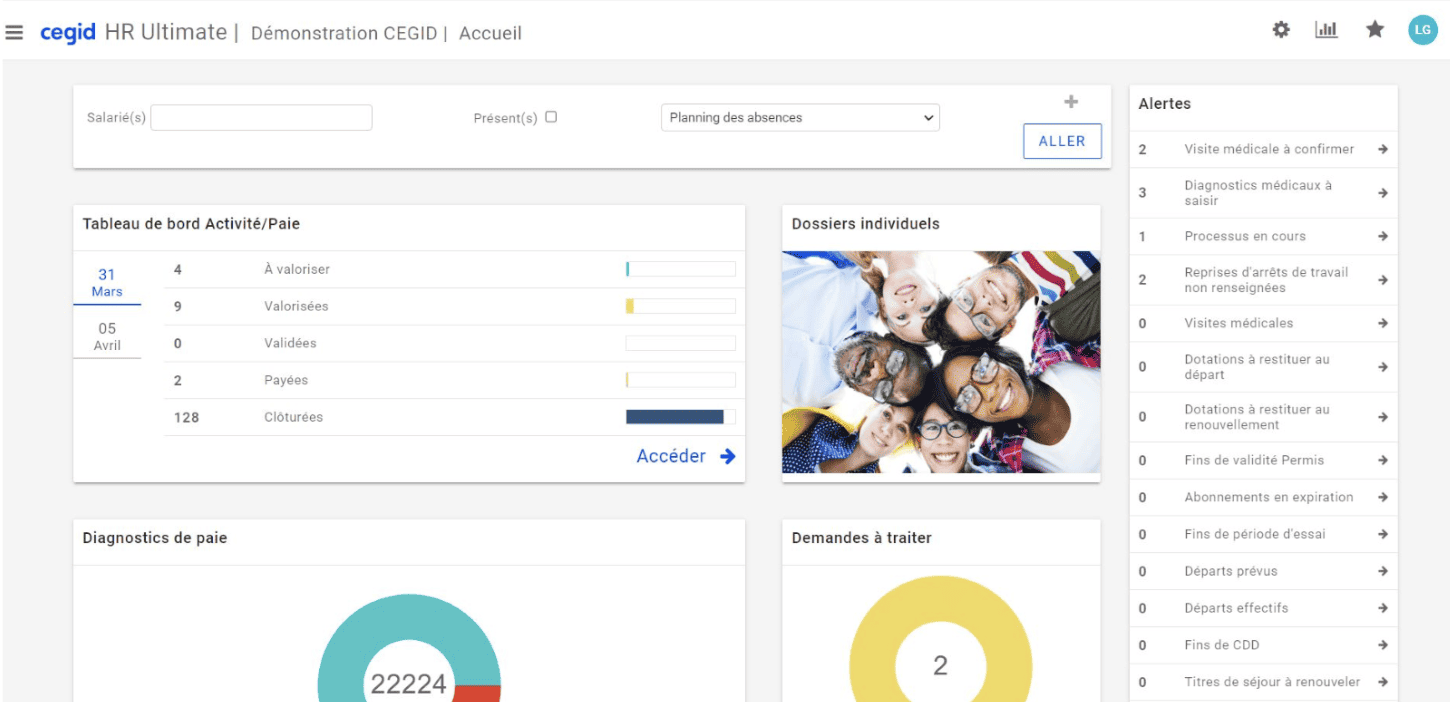Toggle the Présent(s) checkbox

(x=551, y=117)
